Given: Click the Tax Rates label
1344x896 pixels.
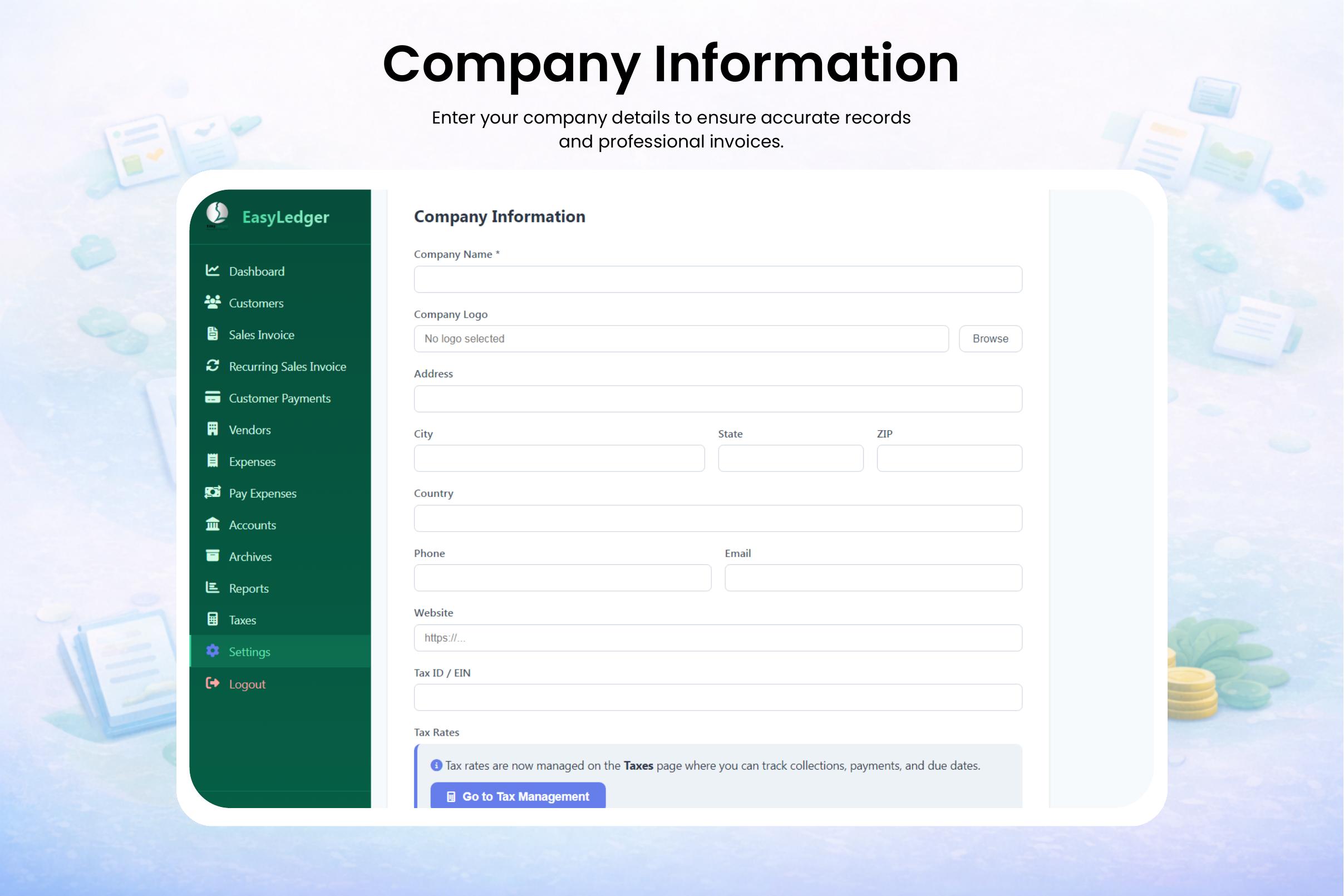Looking at the screenshot, I should coord(436,732).
